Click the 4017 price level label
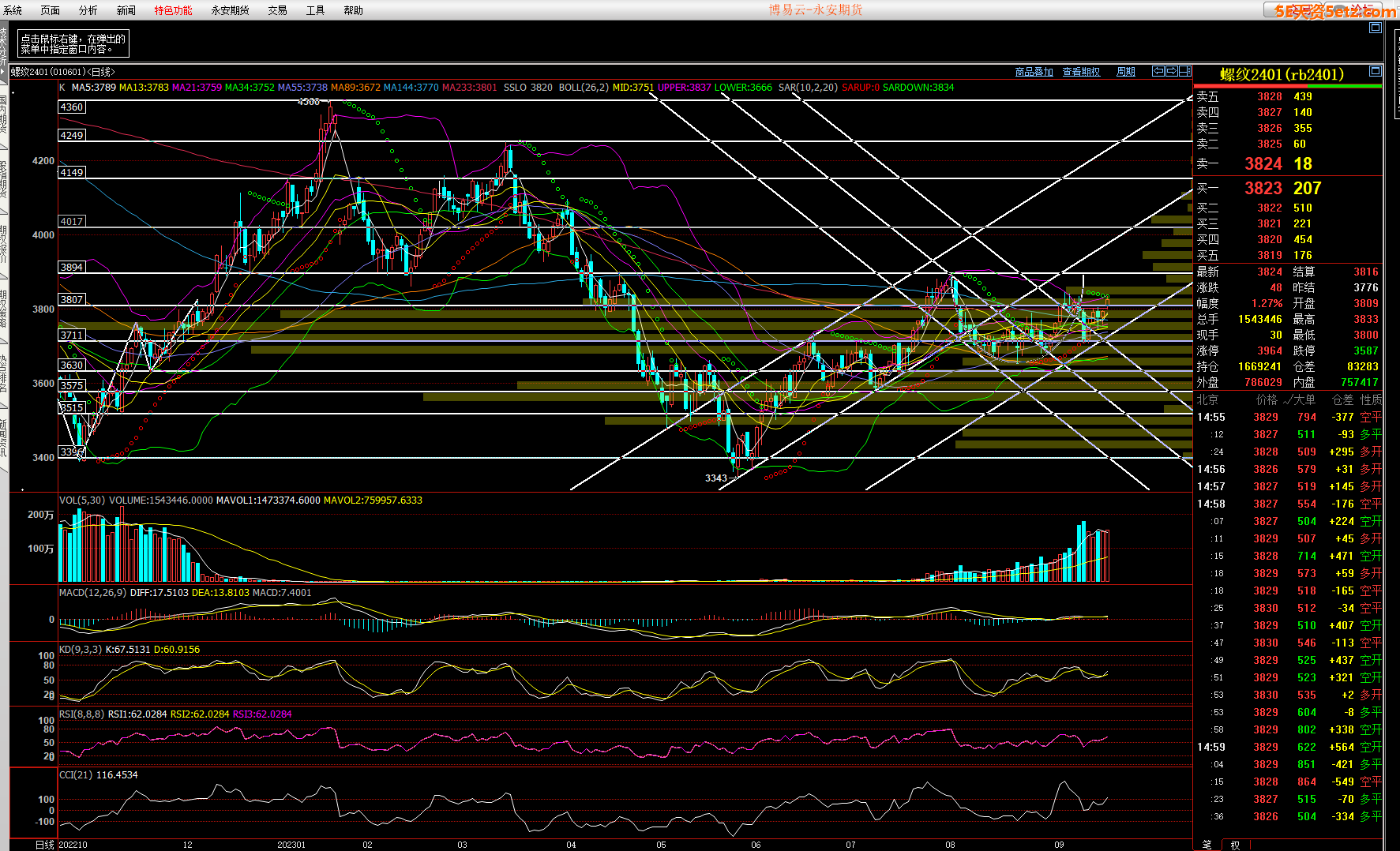1400x851 pixels. 72,221
